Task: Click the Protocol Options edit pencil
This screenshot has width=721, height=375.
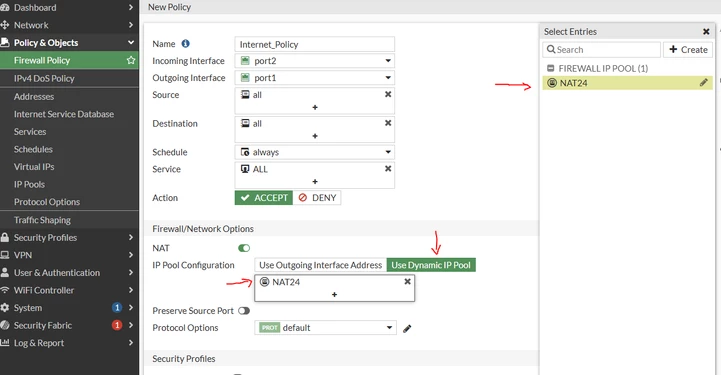Action: coord(407,329)
